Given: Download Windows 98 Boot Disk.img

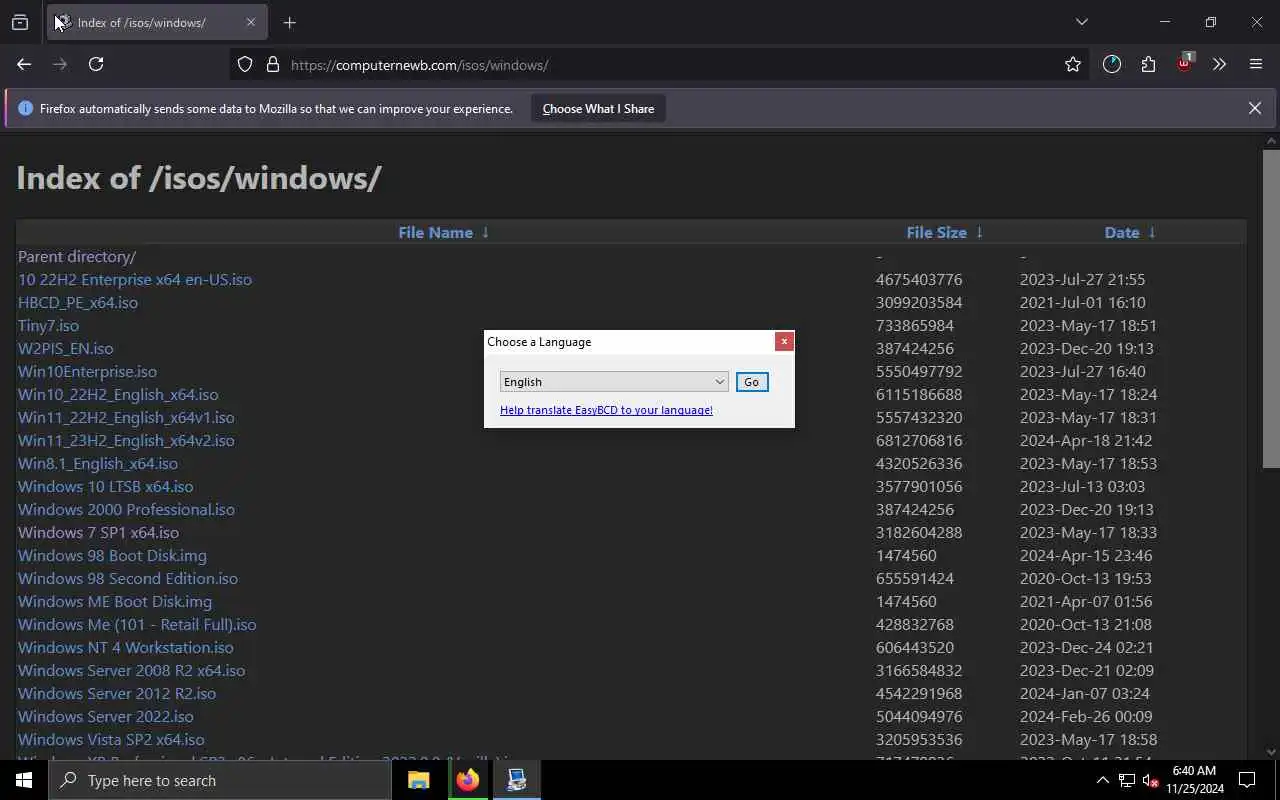Looking at the screenshot, I should pos(112,555).
